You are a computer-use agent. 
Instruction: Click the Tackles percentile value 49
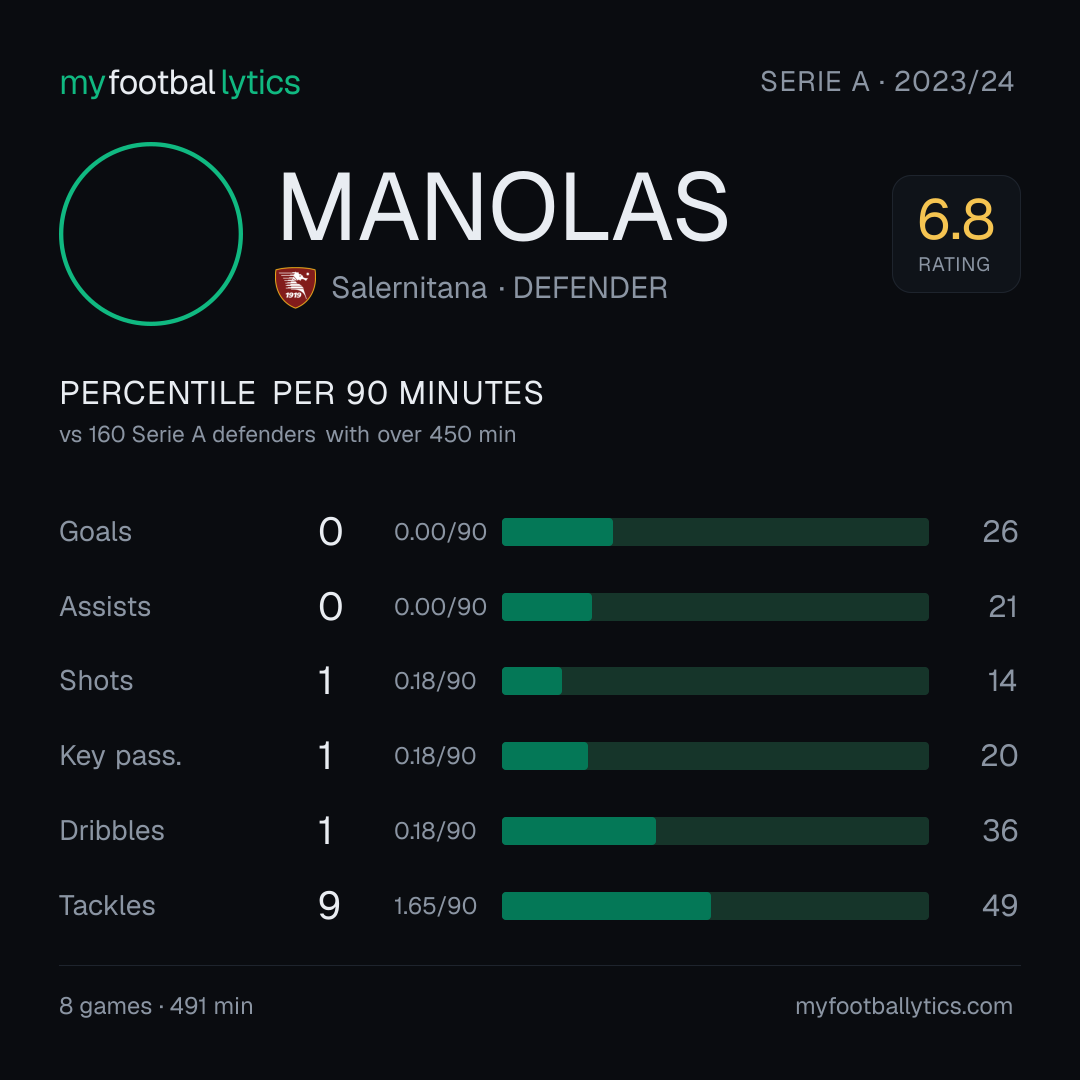pos(1000,906)
